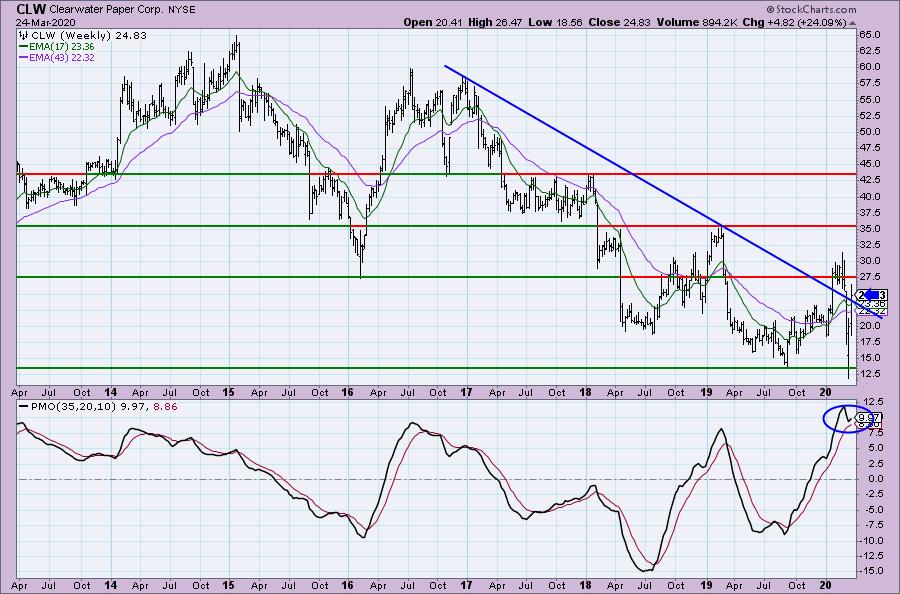Click year 20 on the price panel axis

coord(826,393)
